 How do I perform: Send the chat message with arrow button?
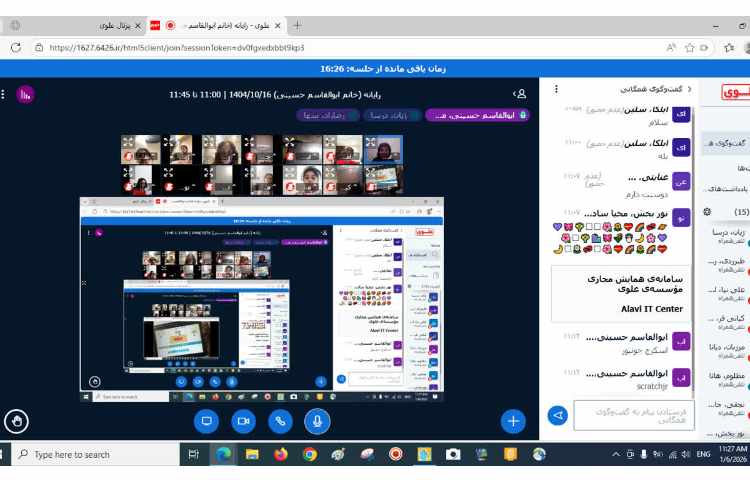558,415
